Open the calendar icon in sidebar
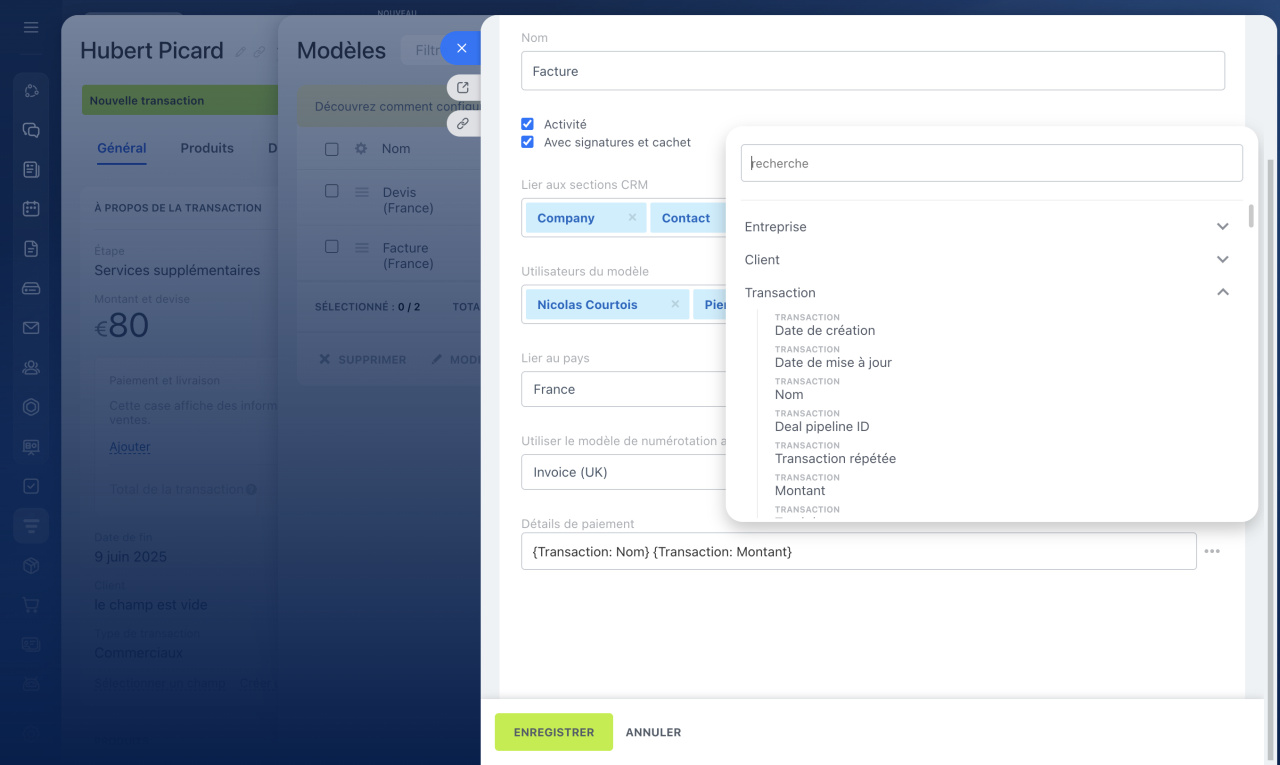1280x765 pixels. point(31,209)
